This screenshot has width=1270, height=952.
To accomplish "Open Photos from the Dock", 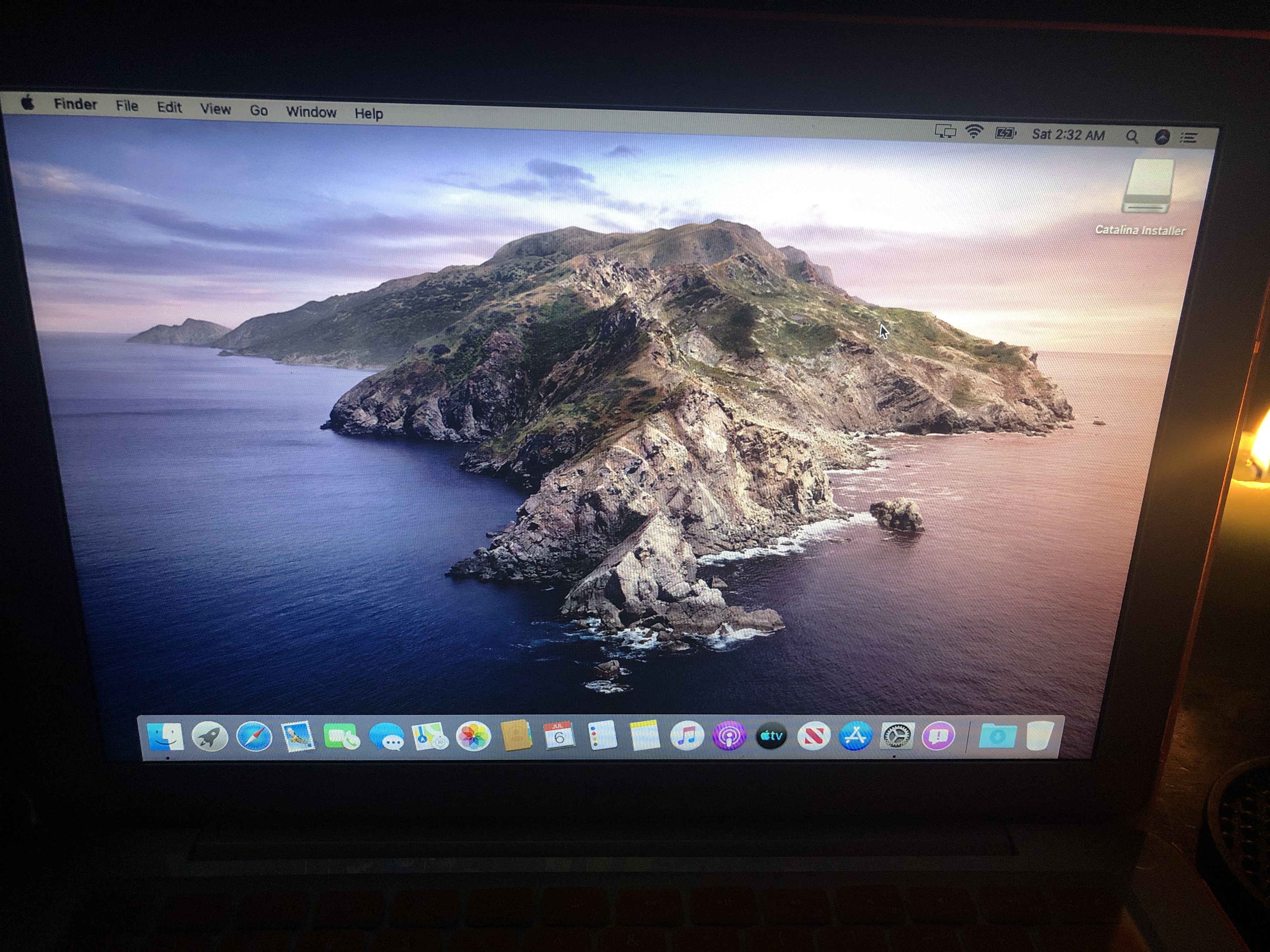I will pos(473,736).
